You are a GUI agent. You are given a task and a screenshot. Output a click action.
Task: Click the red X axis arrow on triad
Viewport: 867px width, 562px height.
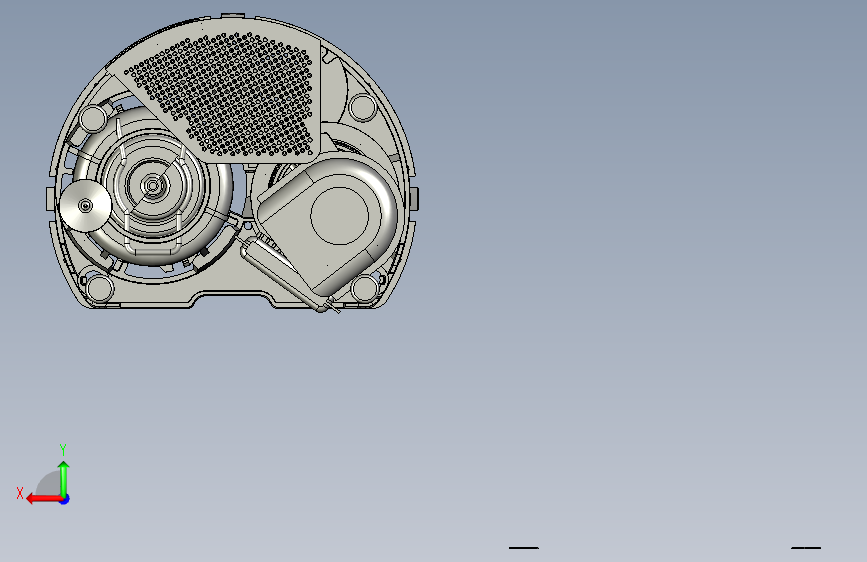click(43, 499)
